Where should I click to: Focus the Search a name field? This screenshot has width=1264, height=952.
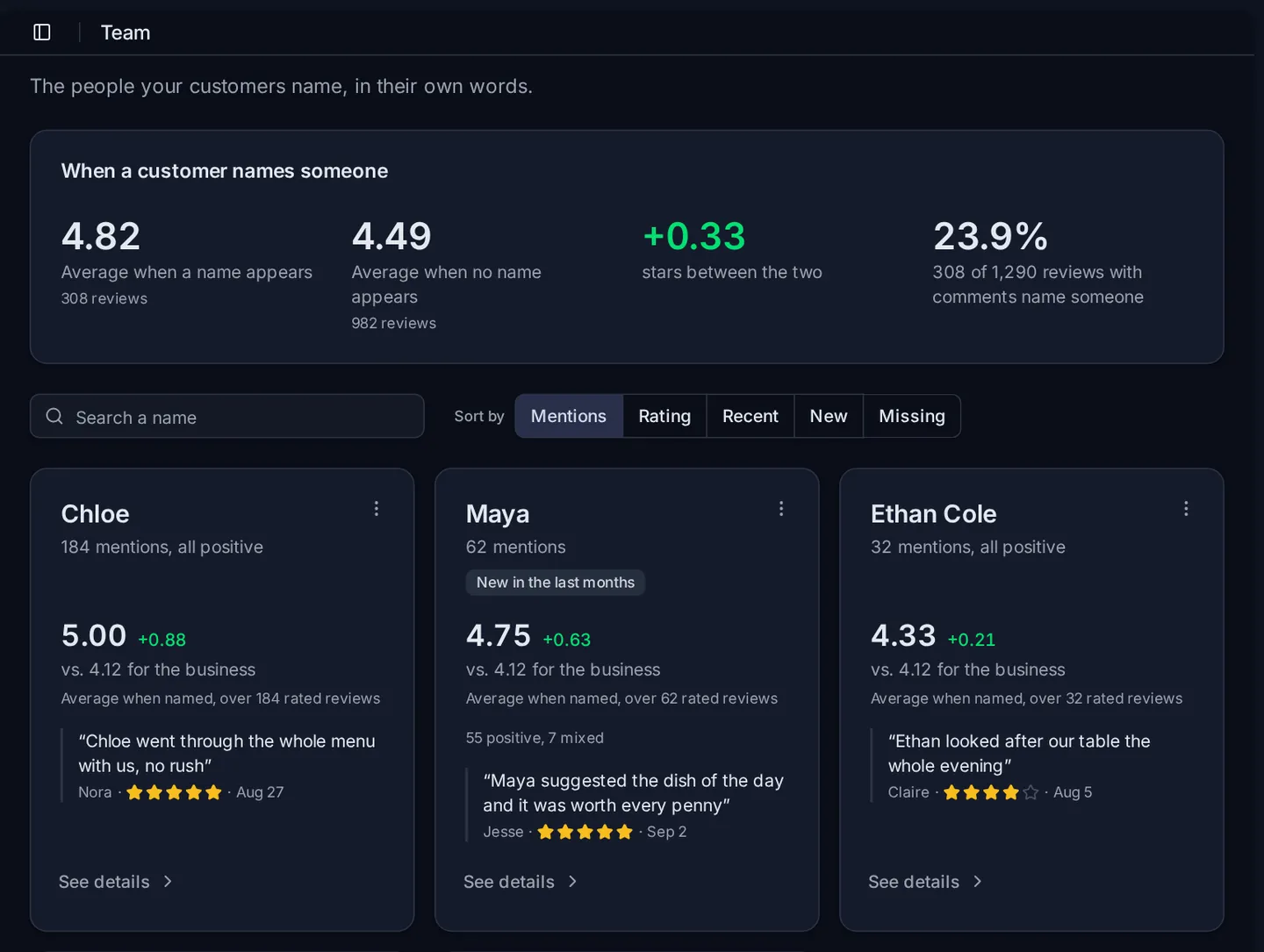point(227,416)
